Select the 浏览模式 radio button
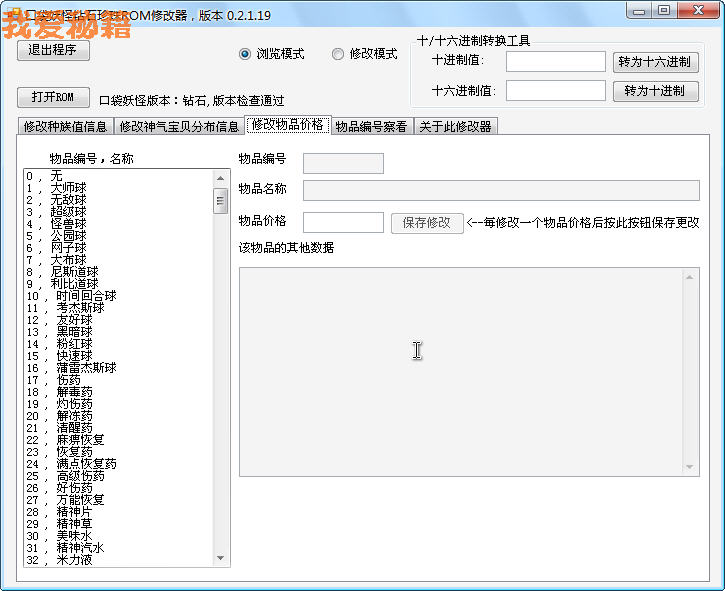Viewport: 725px width, 591px height. click(245, 54)
